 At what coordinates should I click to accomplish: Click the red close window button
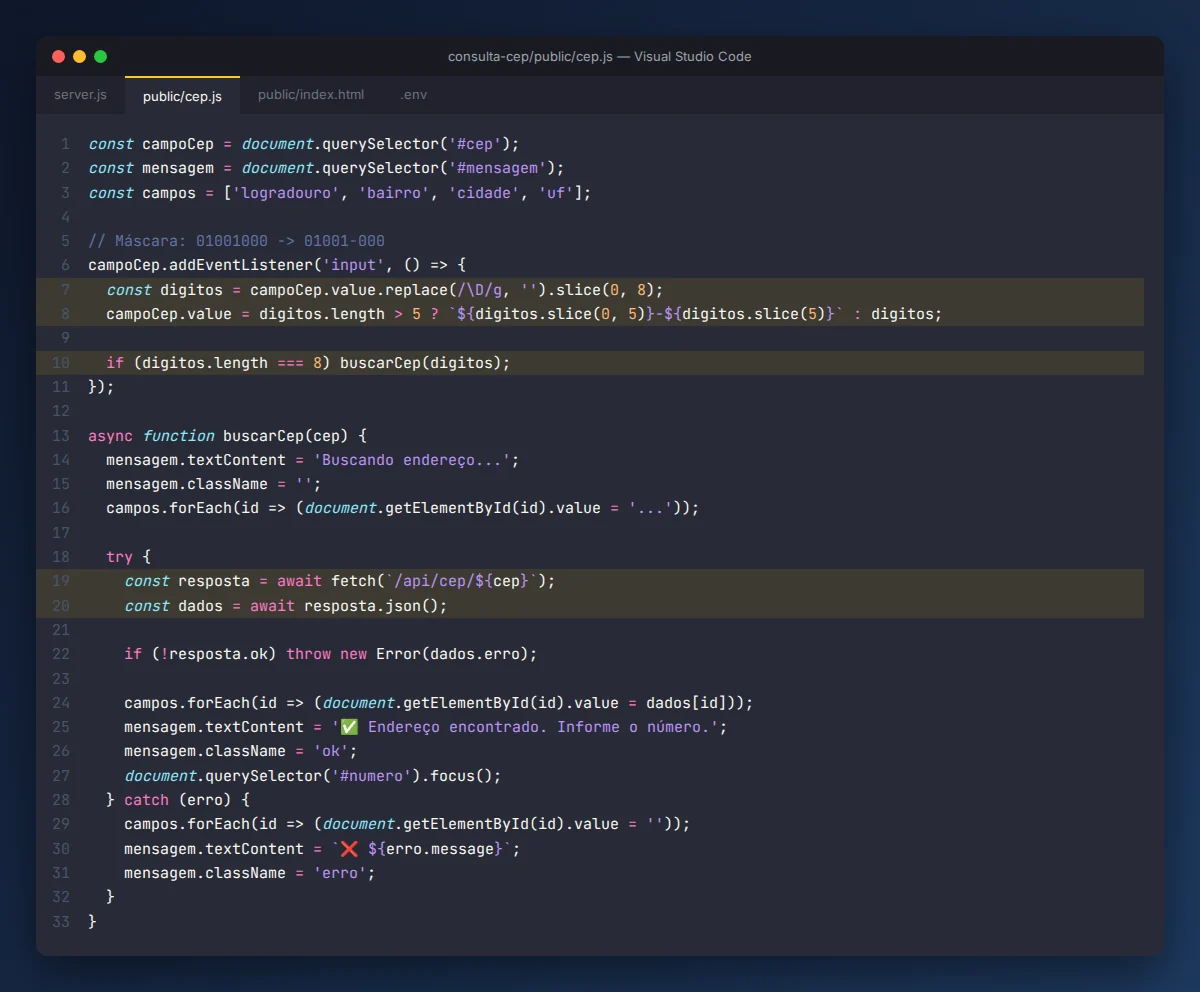click(x=58, y=57)
